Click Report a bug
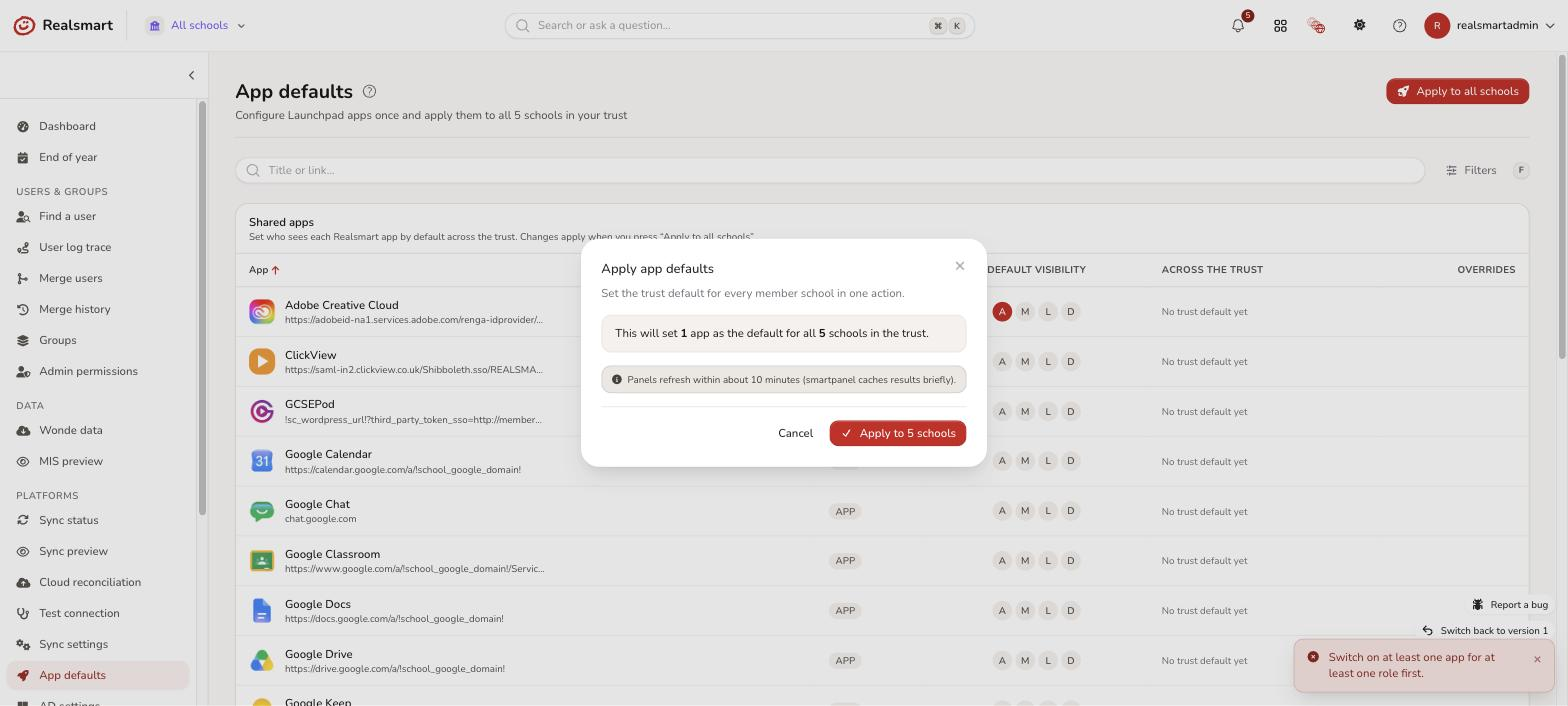 tap(1510, 604)
